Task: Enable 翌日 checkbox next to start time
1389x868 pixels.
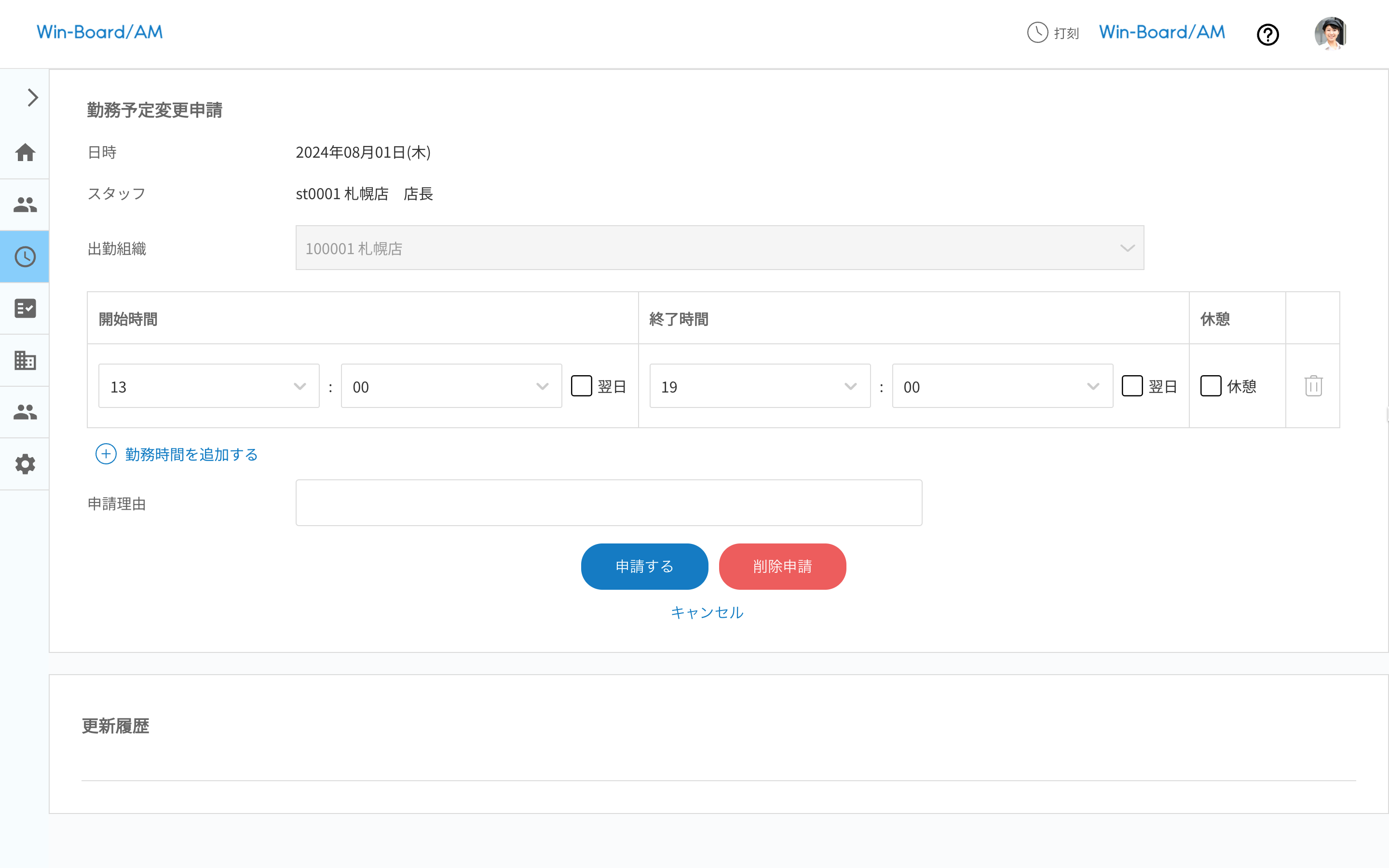Action: (582, 386)
